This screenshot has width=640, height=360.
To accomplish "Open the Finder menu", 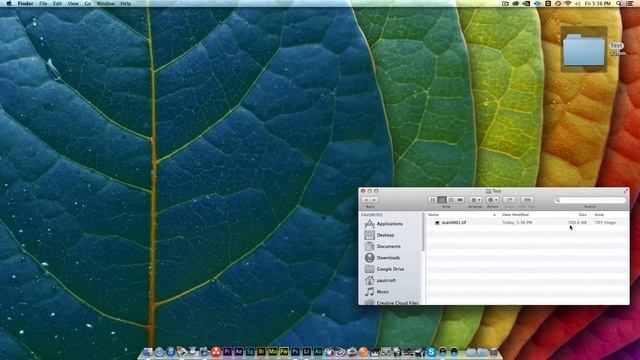I will [x=25, y=4].
